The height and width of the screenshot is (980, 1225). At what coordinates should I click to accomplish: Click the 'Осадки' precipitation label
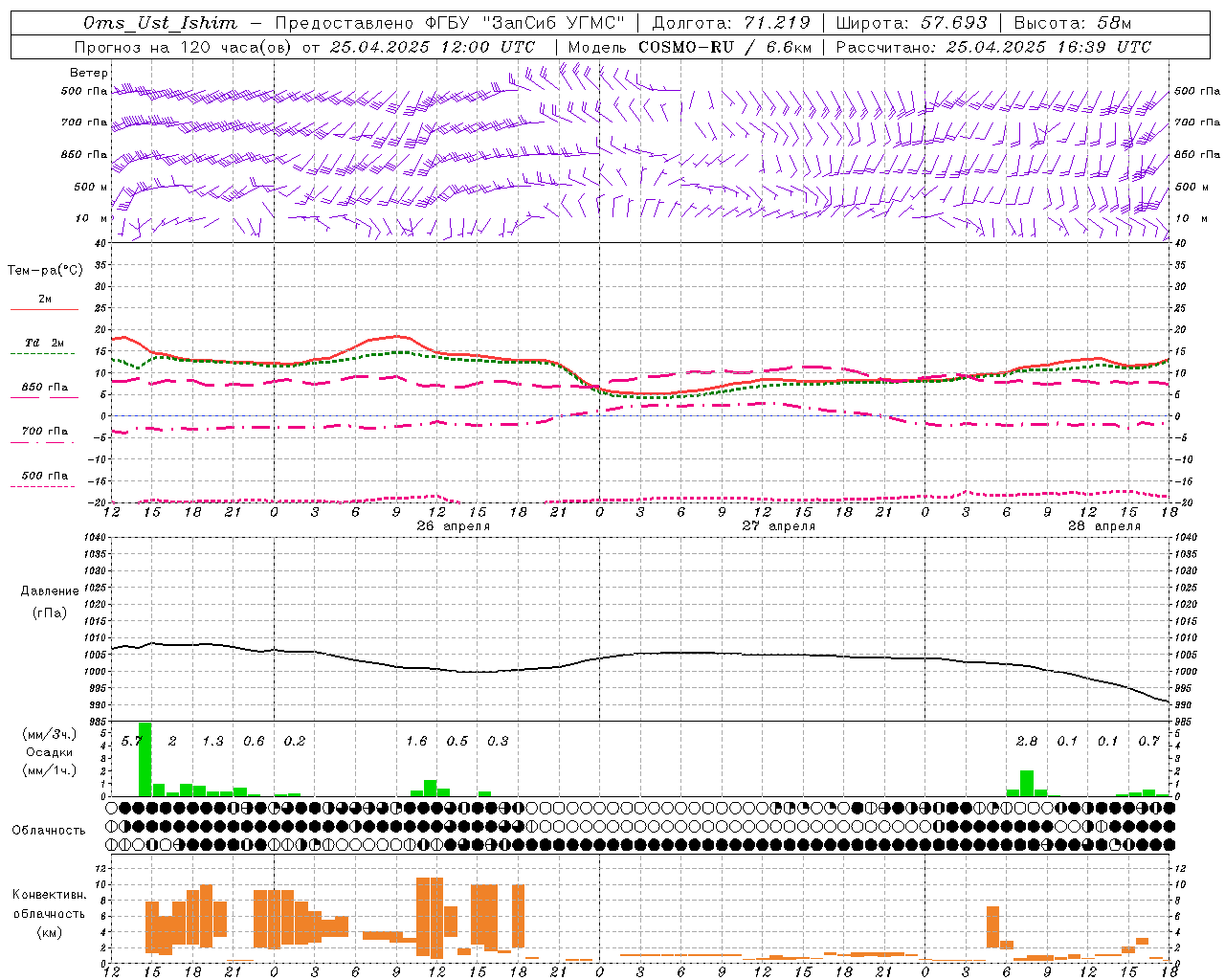(50, 752)
